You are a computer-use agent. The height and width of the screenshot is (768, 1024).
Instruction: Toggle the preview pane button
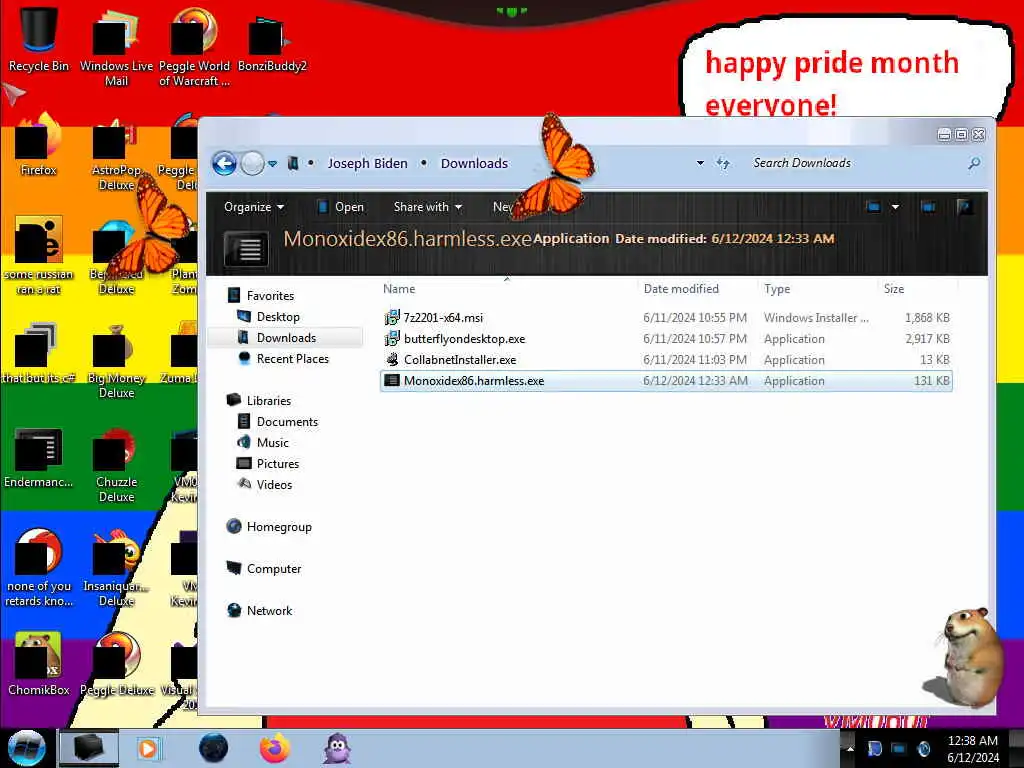pos(928,207)
